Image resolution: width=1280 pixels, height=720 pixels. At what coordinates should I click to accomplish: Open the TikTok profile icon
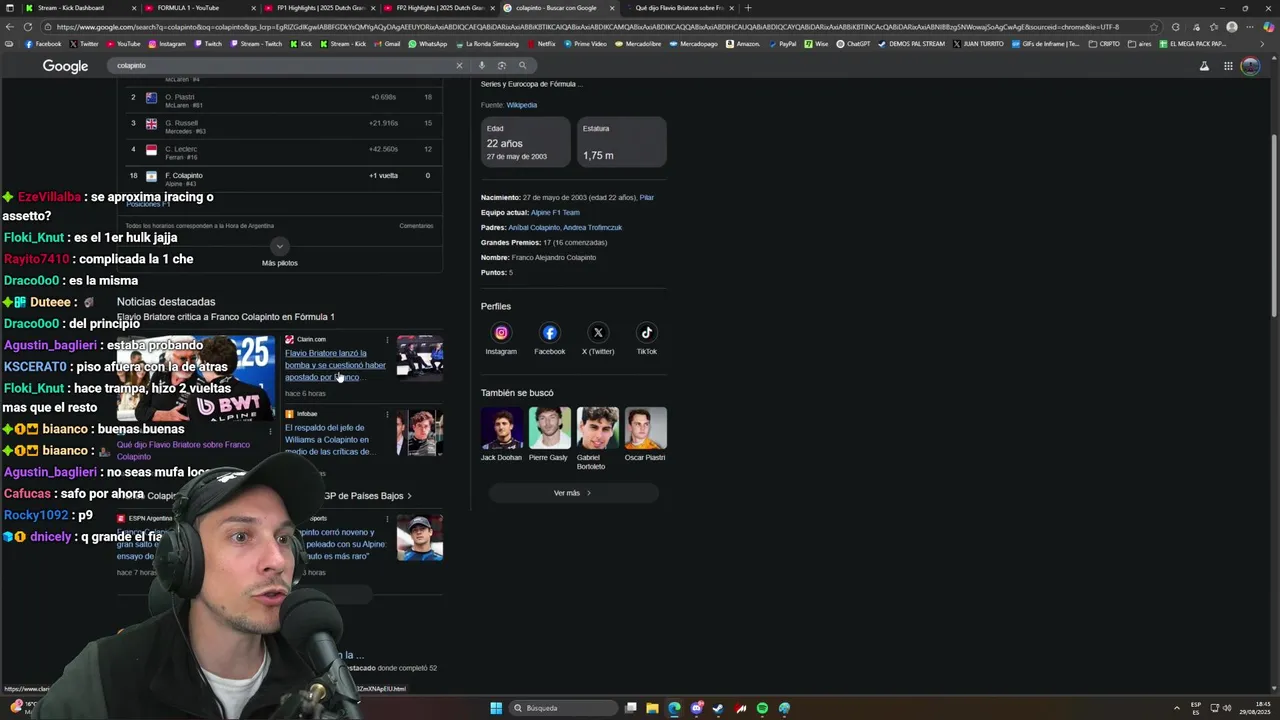click(x=646, y=333)
